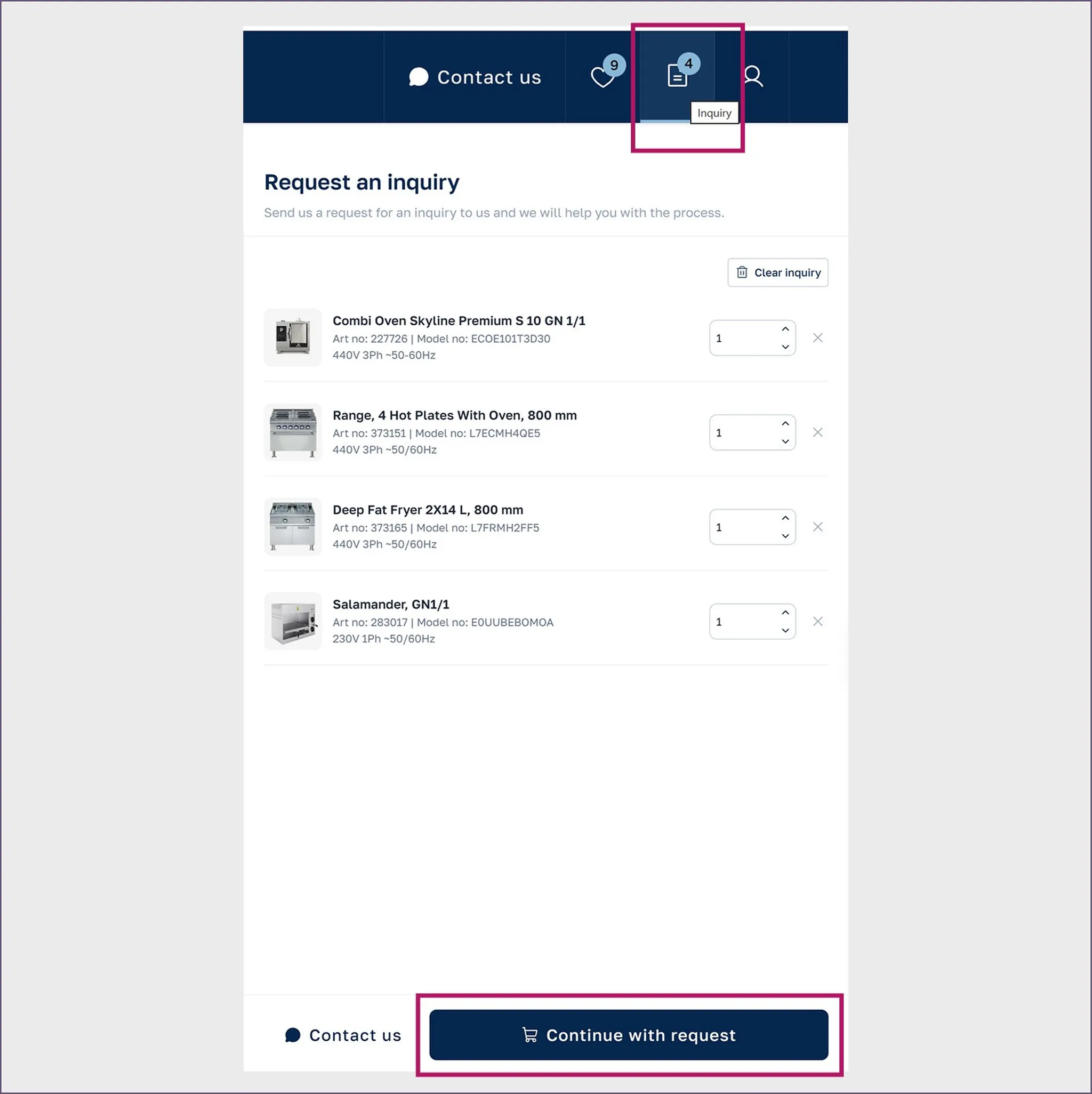Image resolution: width=1092 pixels, height=1094 pixels.
Task: Decrease Deep Fat Fryer quantity
Action: point(785,536)
